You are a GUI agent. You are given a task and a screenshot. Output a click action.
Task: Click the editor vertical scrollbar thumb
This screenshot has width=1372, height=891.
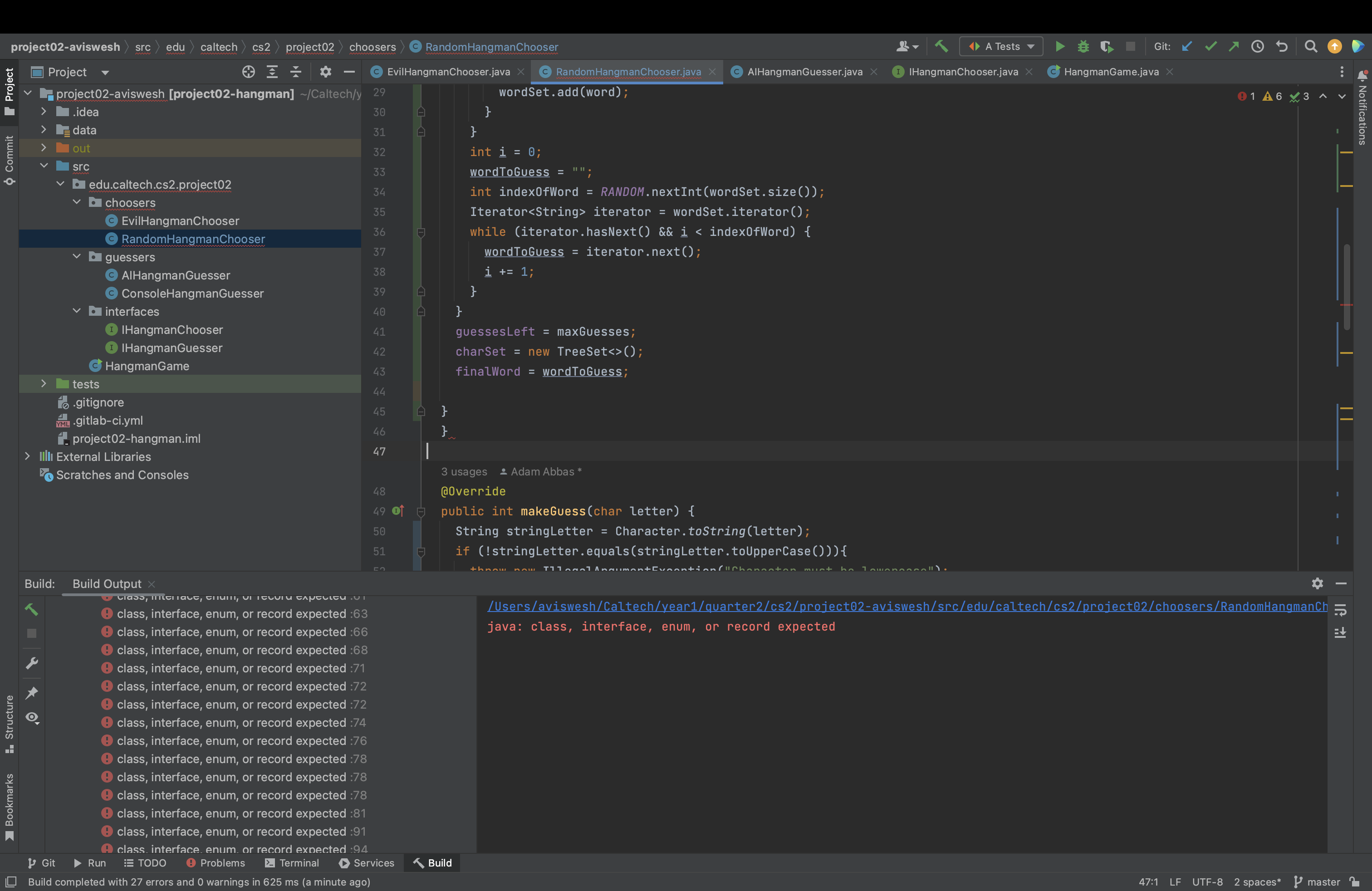pos(1347,288)
